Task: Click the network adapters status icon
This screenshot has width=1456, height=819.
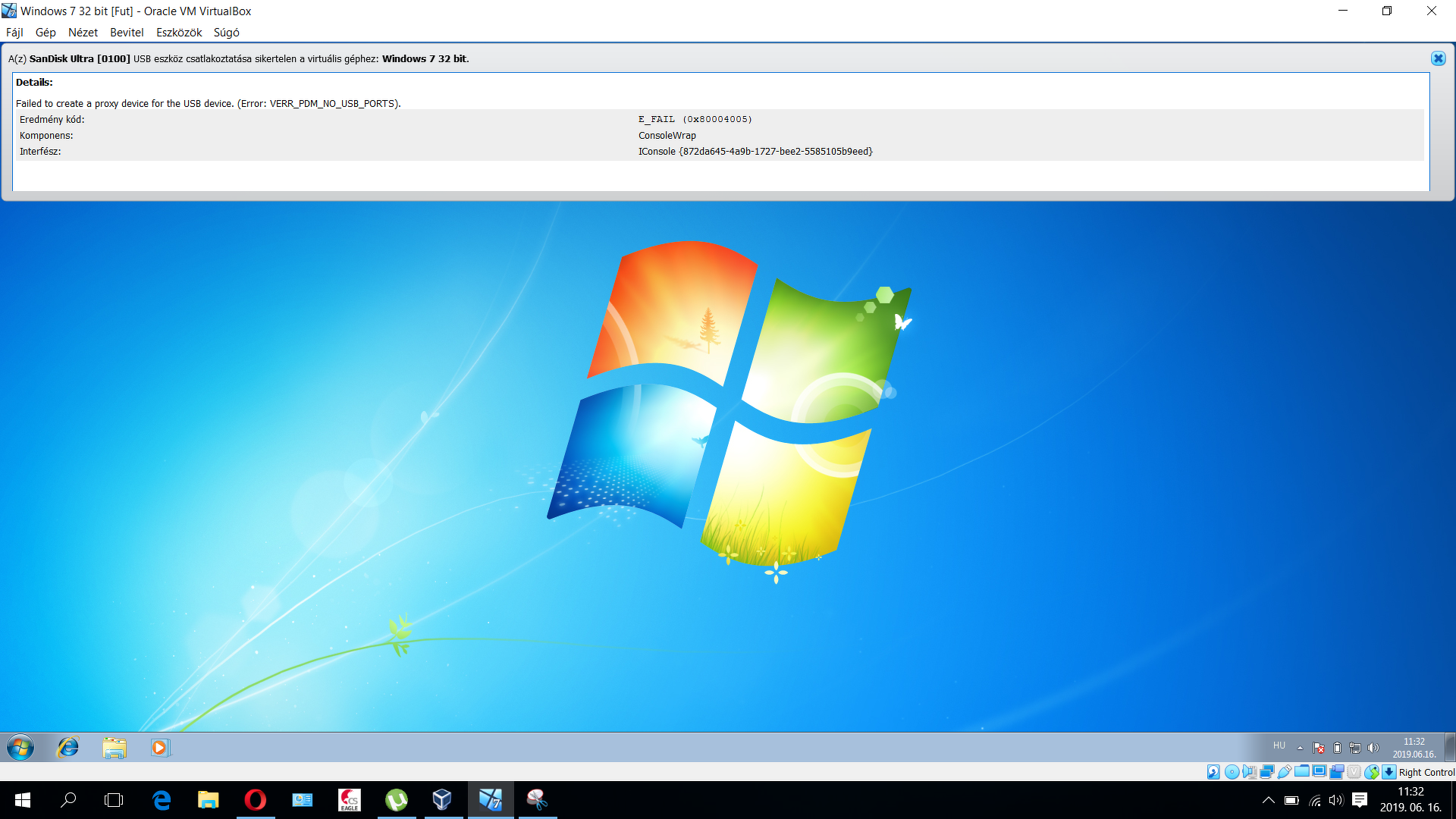Action: pyautogui.click(x=1267, y=772)
